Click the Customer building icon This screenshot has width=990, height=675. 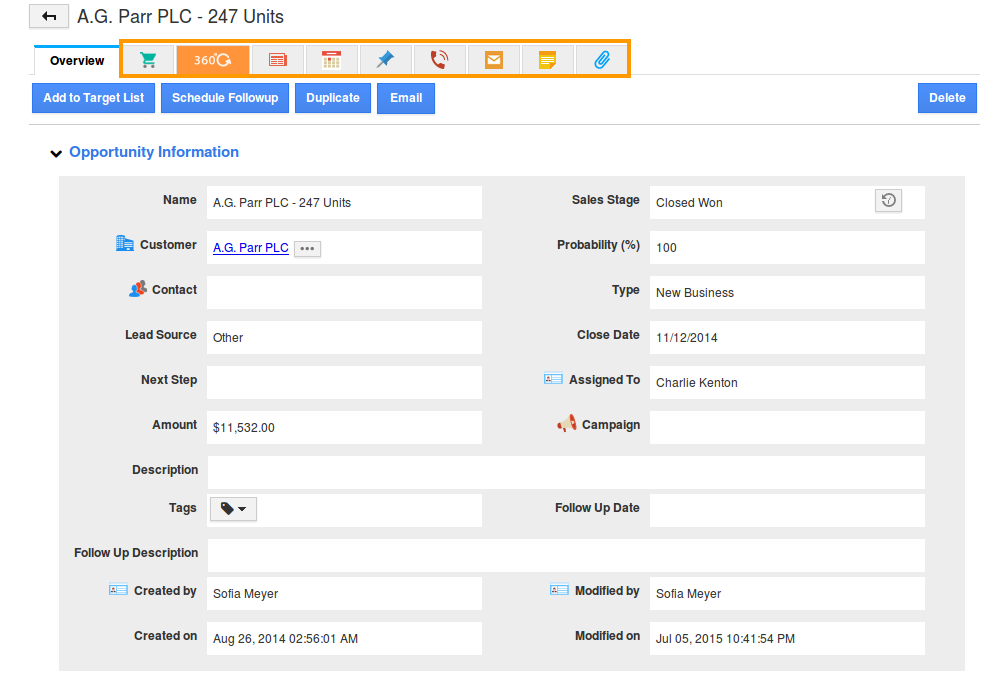pyautogui.click(x=124, y=243)
